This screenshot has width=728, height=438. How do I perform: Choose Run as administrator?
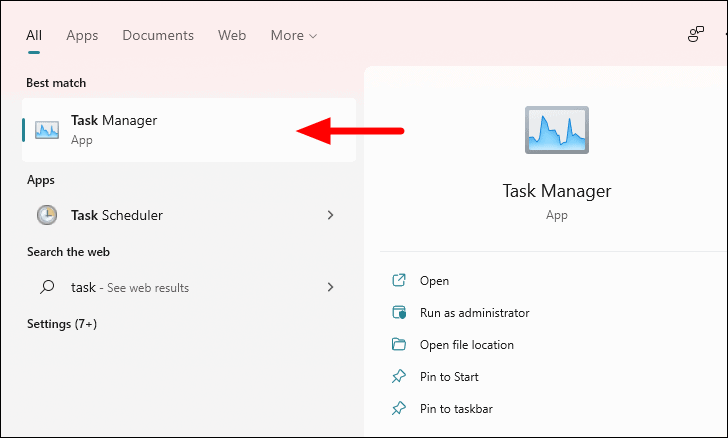click(474, 313)
